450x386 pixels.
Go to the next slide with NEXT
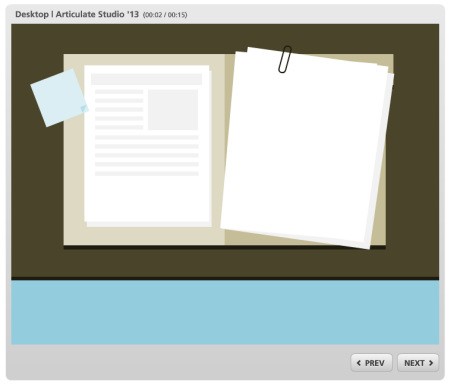tap(418, 363)
